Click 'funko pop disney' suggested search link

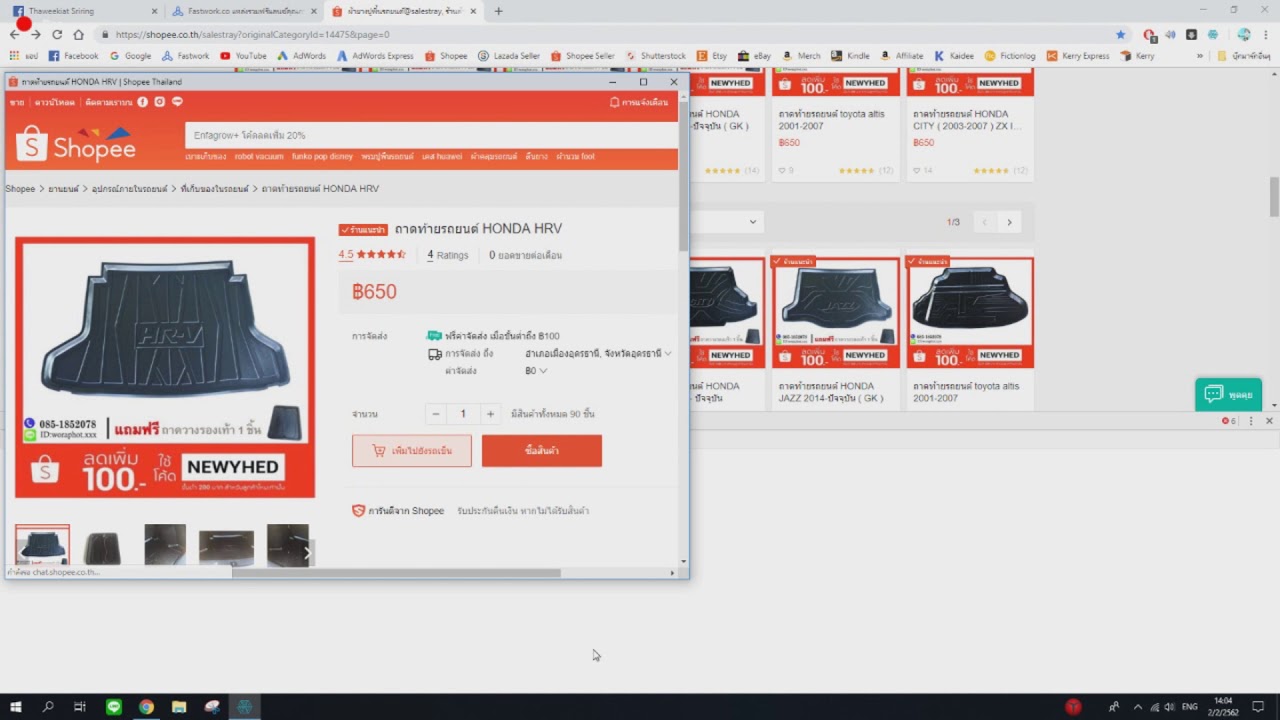pyautogui.click(x=322, y=156)
